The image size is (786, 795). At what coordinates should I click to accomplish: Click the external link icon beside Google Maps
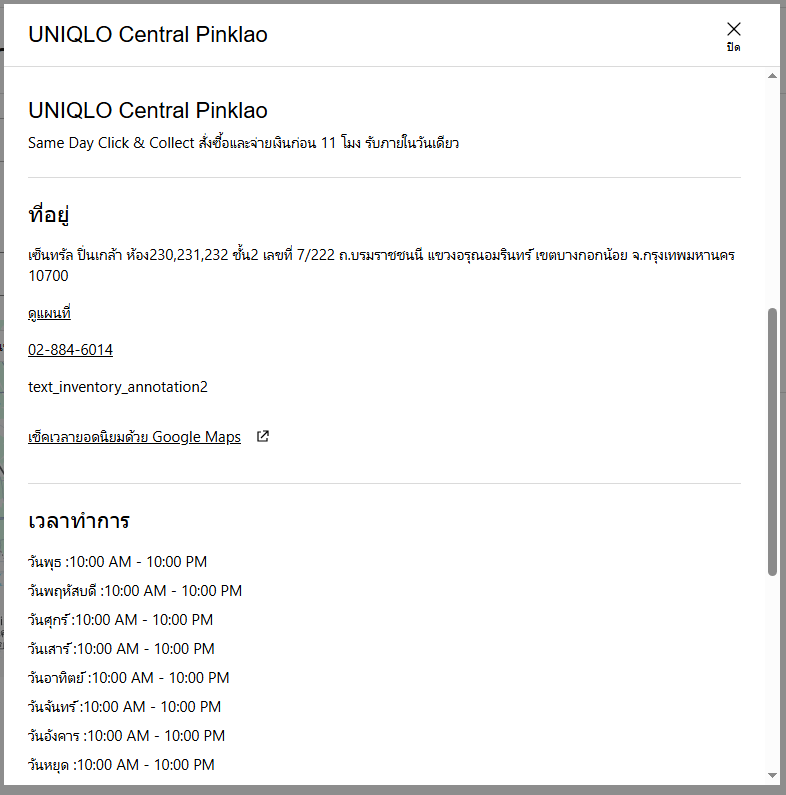[x=263, y=436]
